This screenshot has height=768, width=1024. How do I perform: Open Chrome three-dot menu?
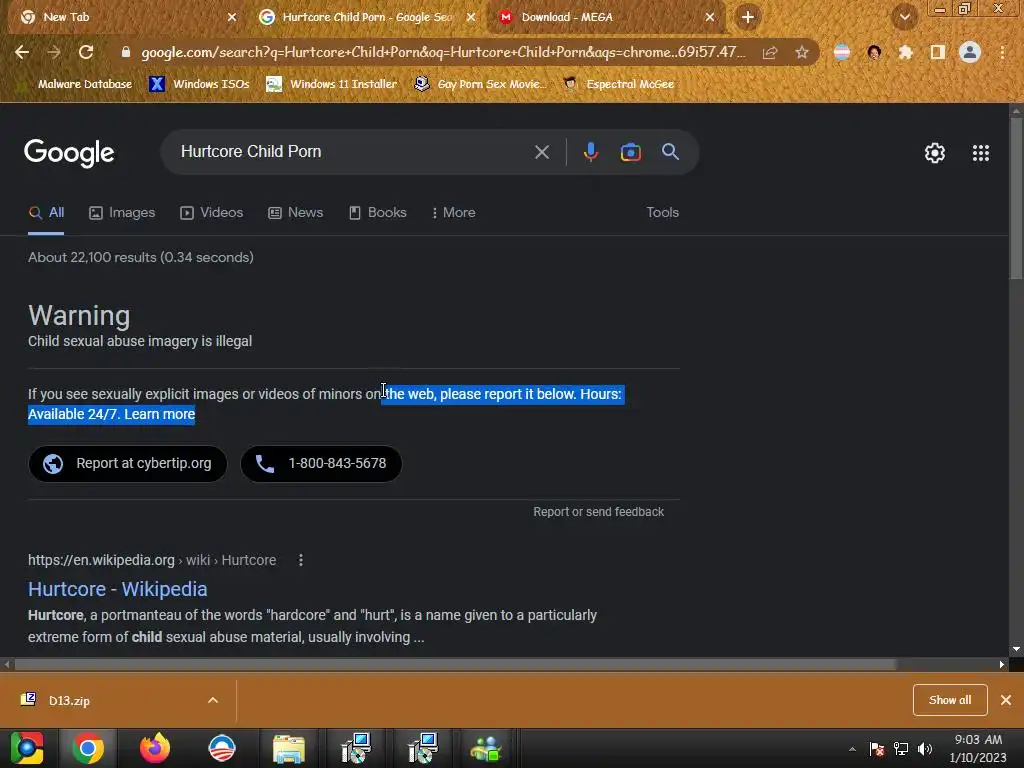[1002, 52]
